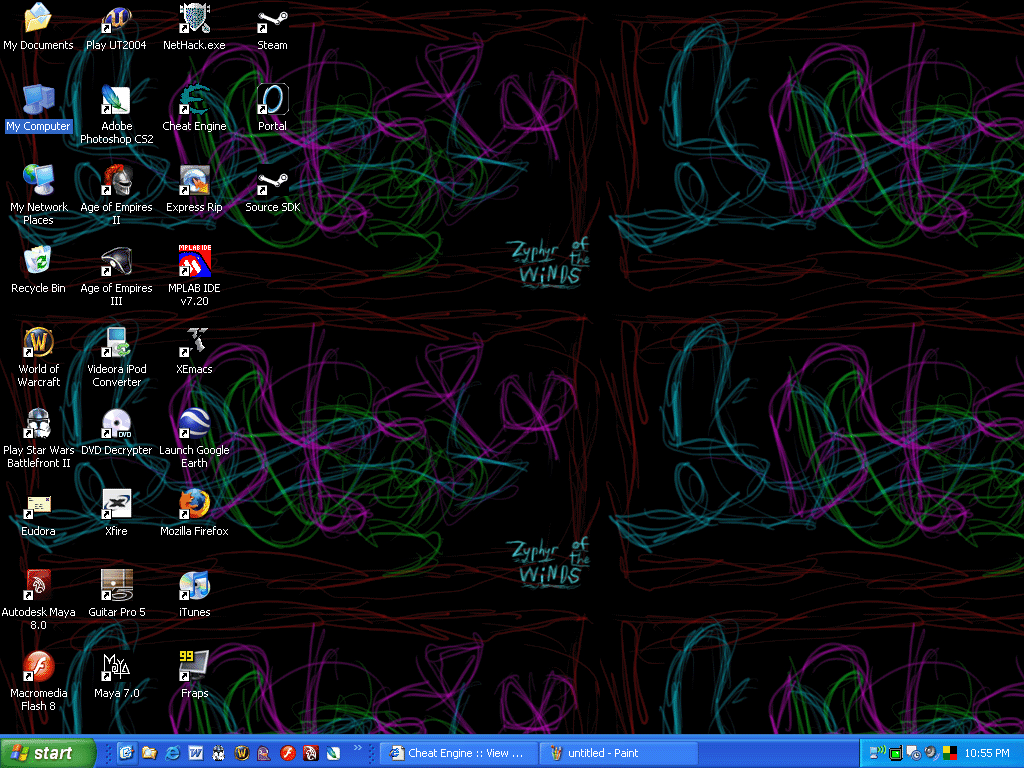Viewport: 1024px width, 768px height.
Task: Open the Windows Start menu
Action: click(48, 753)
